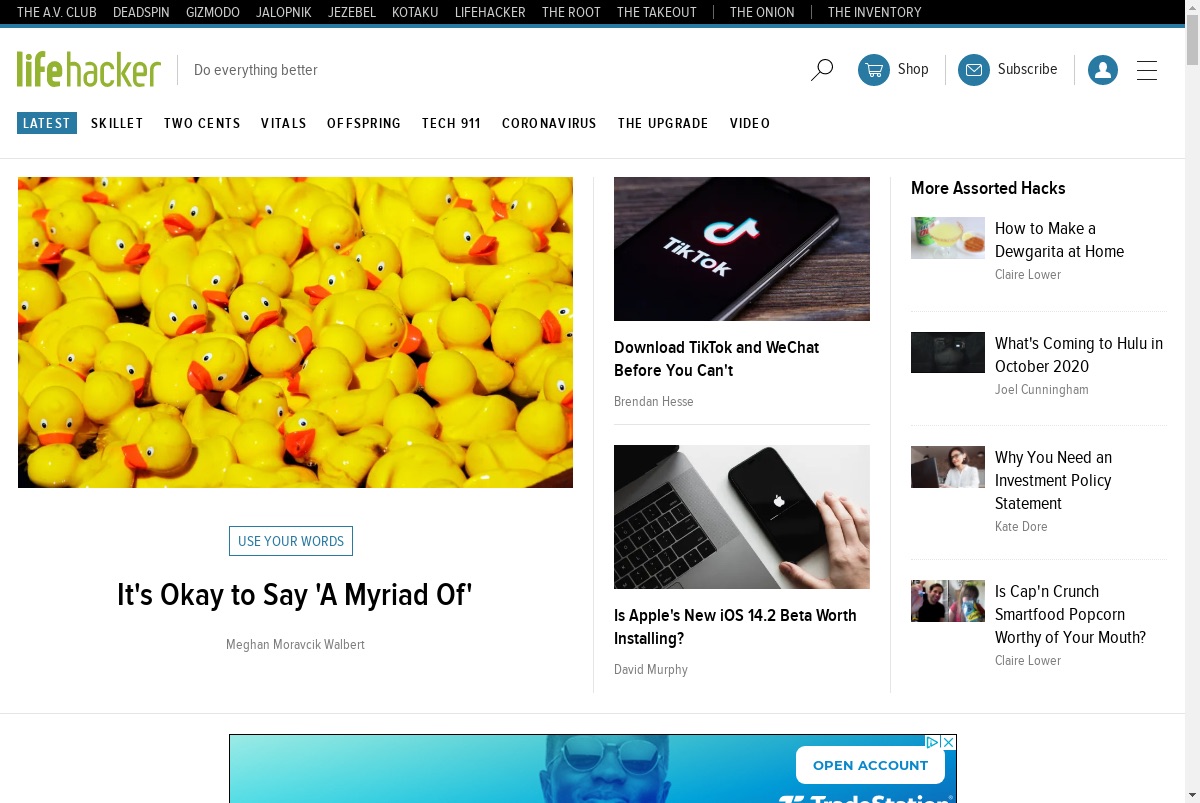Open the Two Cents section
Screen dimensions: 1200x803
point(202,123)
